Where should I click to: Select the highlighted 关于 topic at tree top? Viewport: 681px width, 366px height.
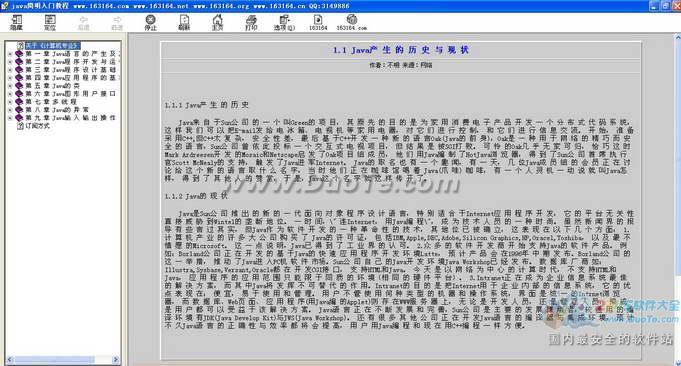52,46
